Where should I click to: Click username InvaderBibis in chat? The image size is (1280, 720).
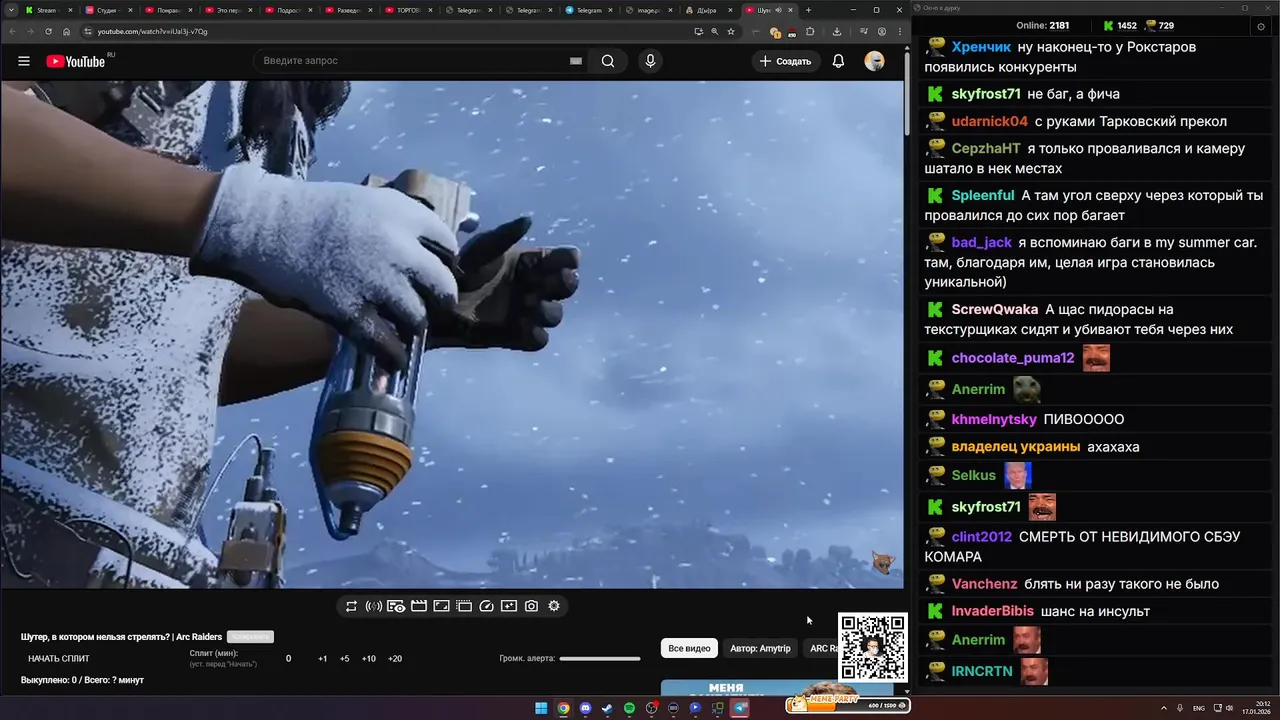coord(993,611)
